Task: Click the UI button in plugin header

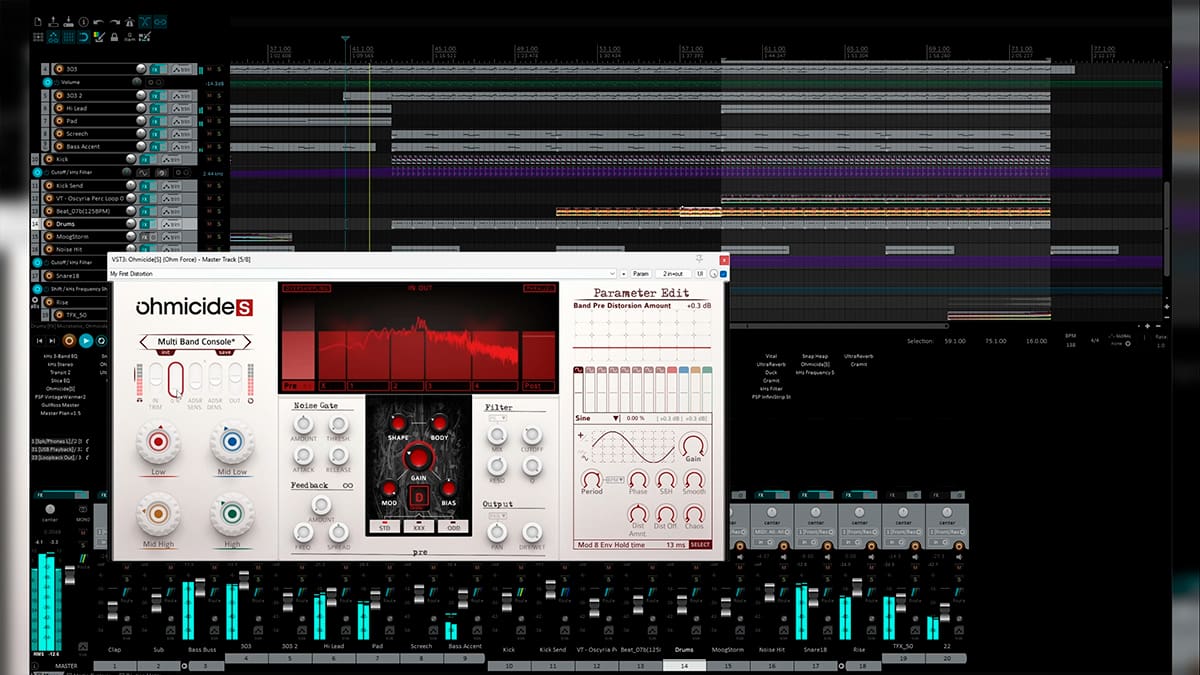Action: [700, 273]
